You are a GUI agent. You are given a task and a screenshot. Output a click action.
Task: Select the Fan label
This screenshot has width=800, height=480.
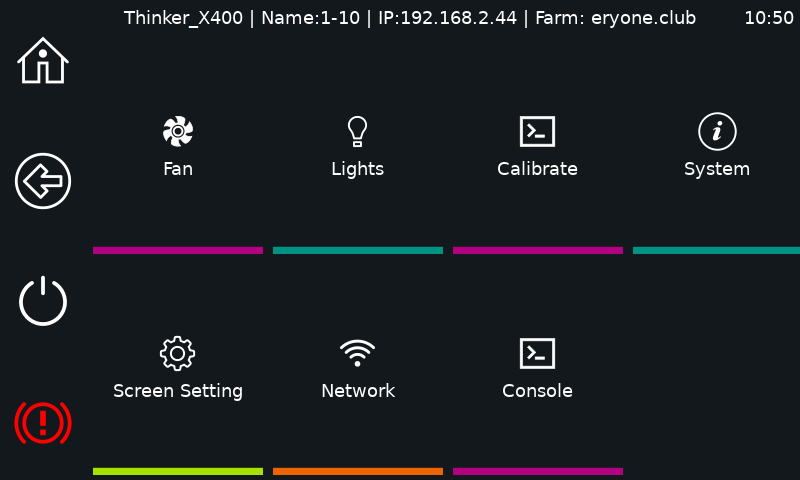pyautogui.click(x=178, y=169)
